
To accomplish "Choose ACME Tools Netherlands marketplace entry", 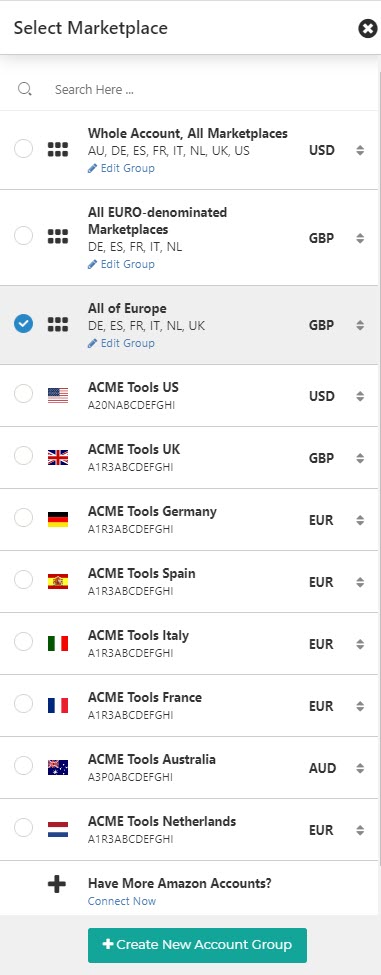I will coord(189,829).
